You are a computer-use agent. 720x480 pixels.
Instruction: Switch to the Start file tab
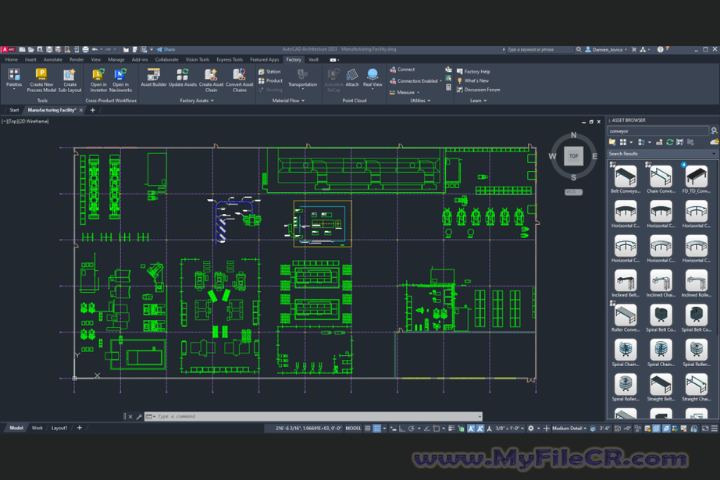point(14,110)
